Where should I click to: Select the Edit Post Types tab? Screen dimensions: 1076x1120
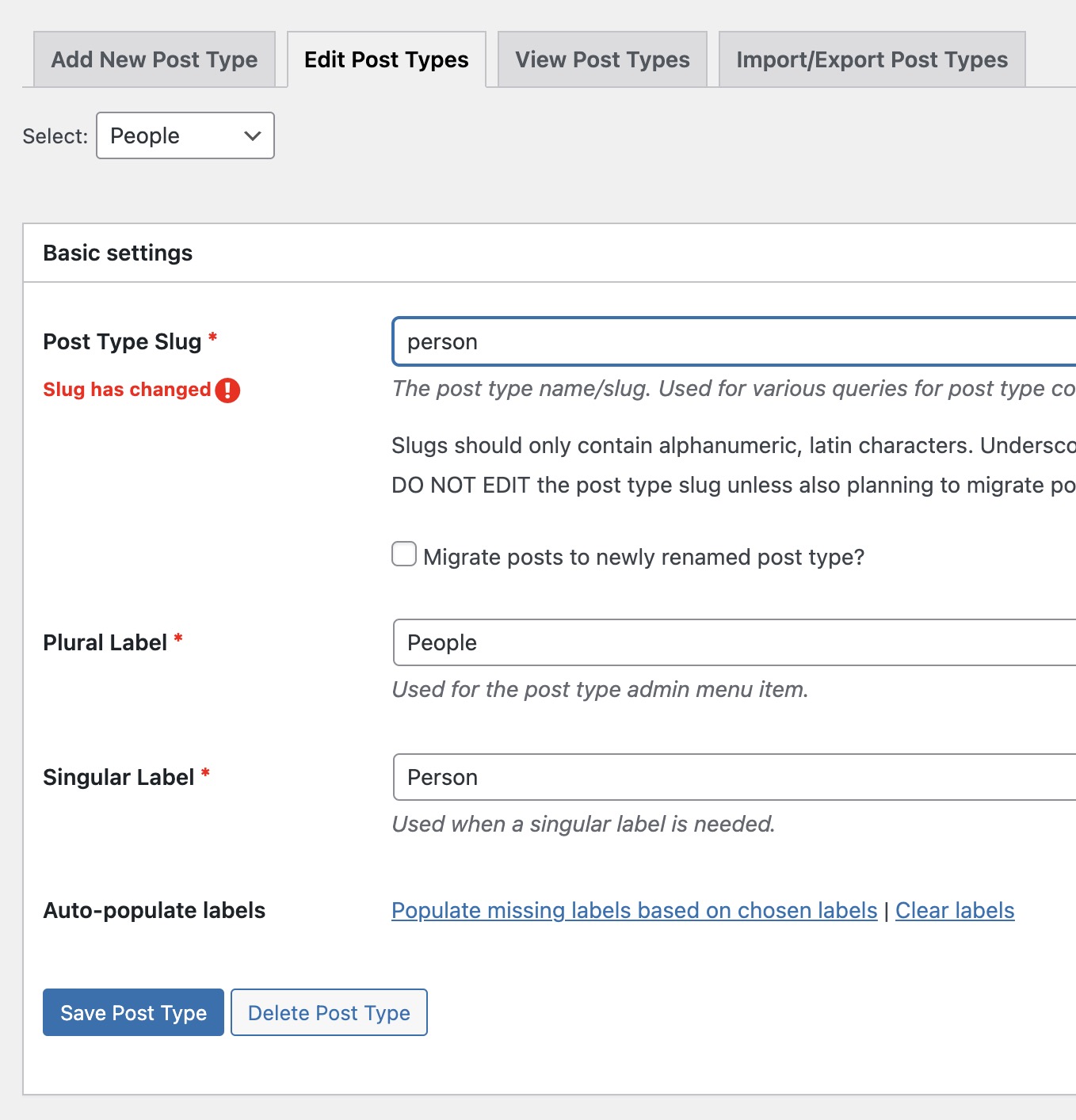coord(387,59)
